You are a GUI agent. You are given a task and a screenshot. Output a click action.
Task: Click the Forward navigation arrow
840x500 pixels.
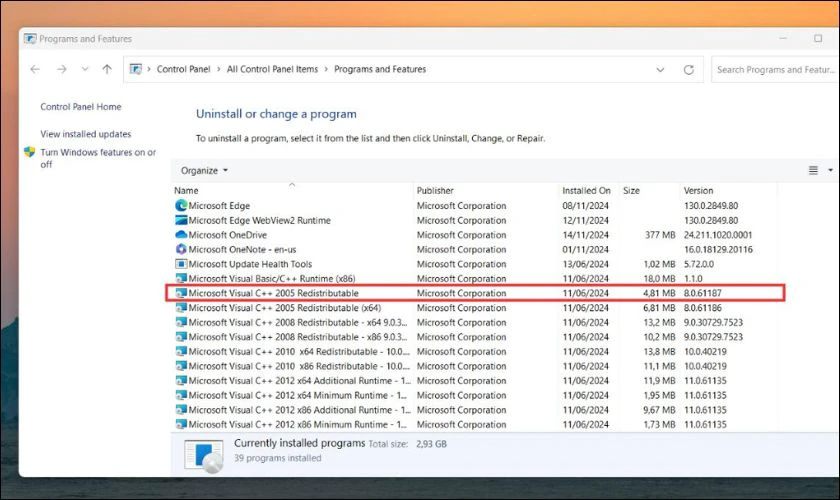tap(62, 69)
